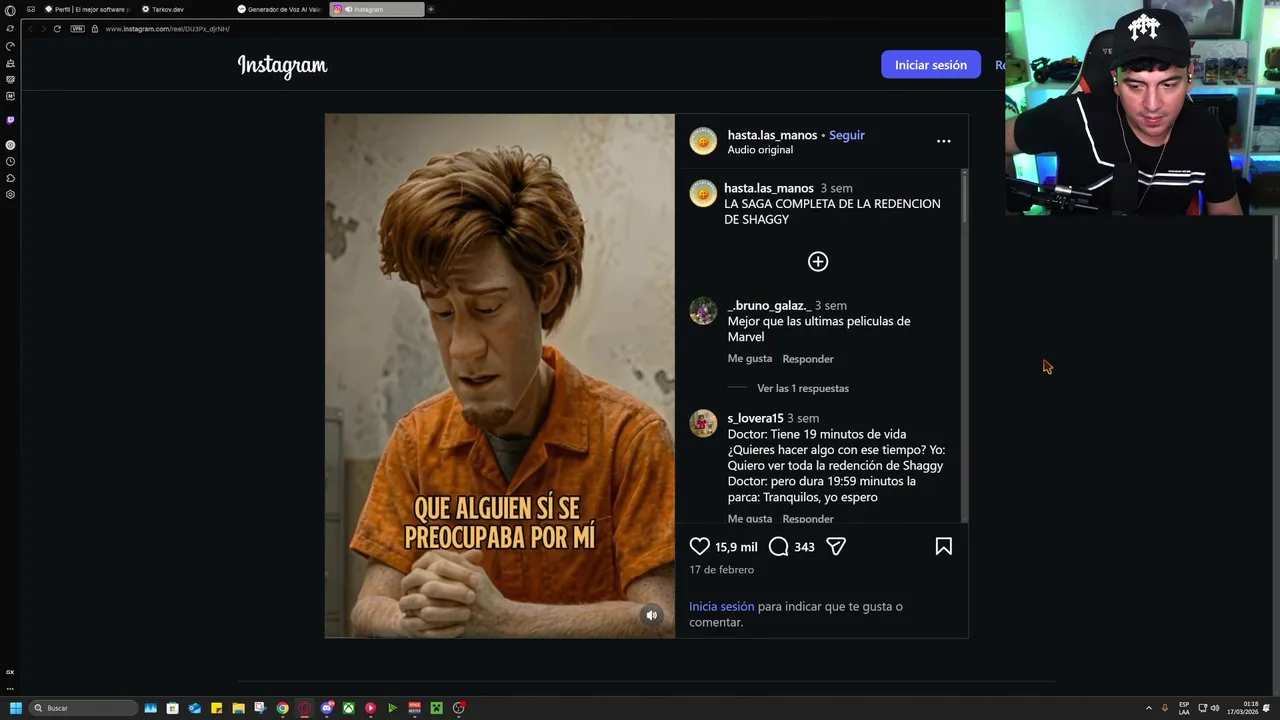Click the Instagram logo
The image size is (1280, 720).
pos(282,66)
